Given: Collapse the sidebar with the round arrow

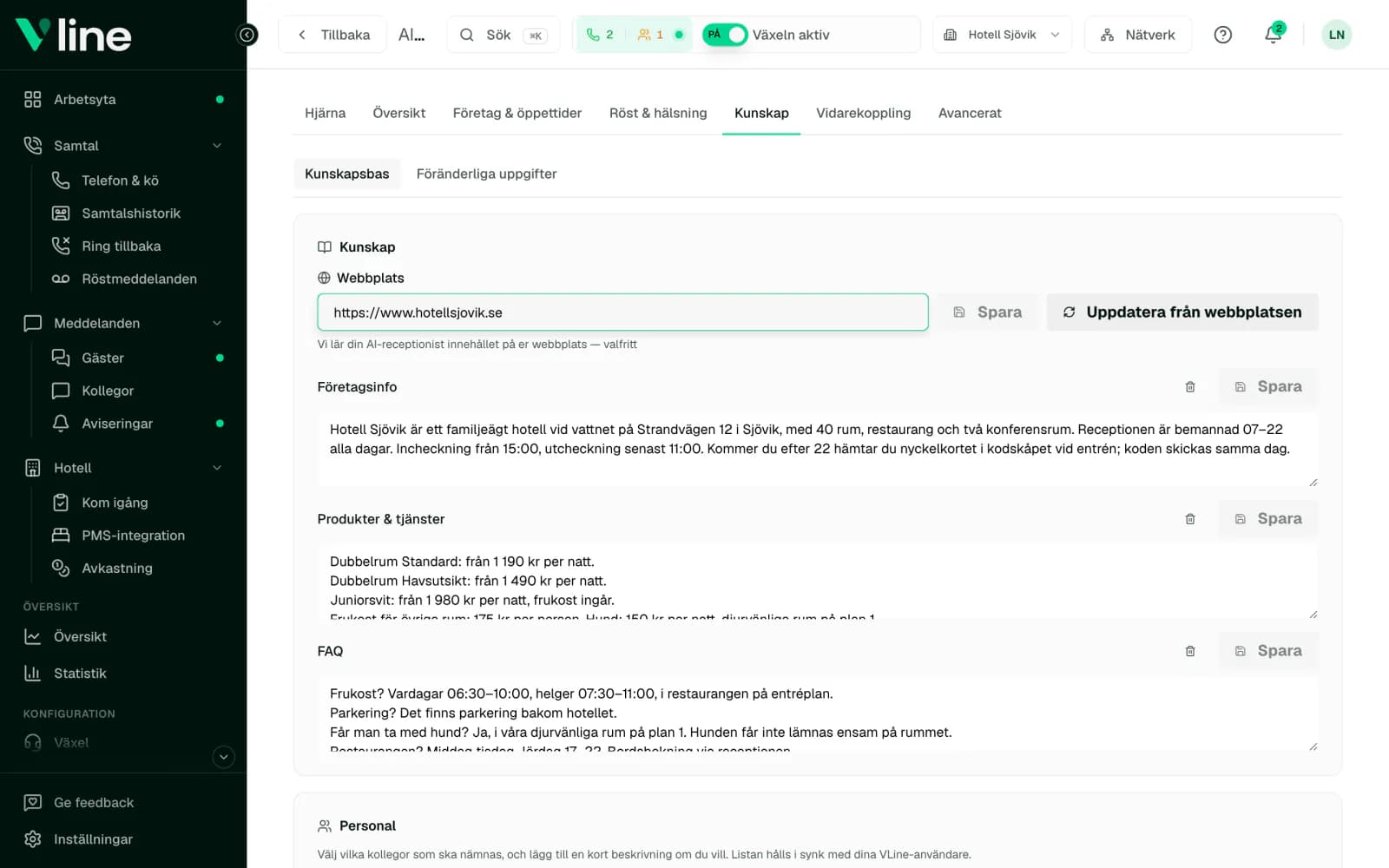Looking at the screenshot, I should [x=247, y=35].
